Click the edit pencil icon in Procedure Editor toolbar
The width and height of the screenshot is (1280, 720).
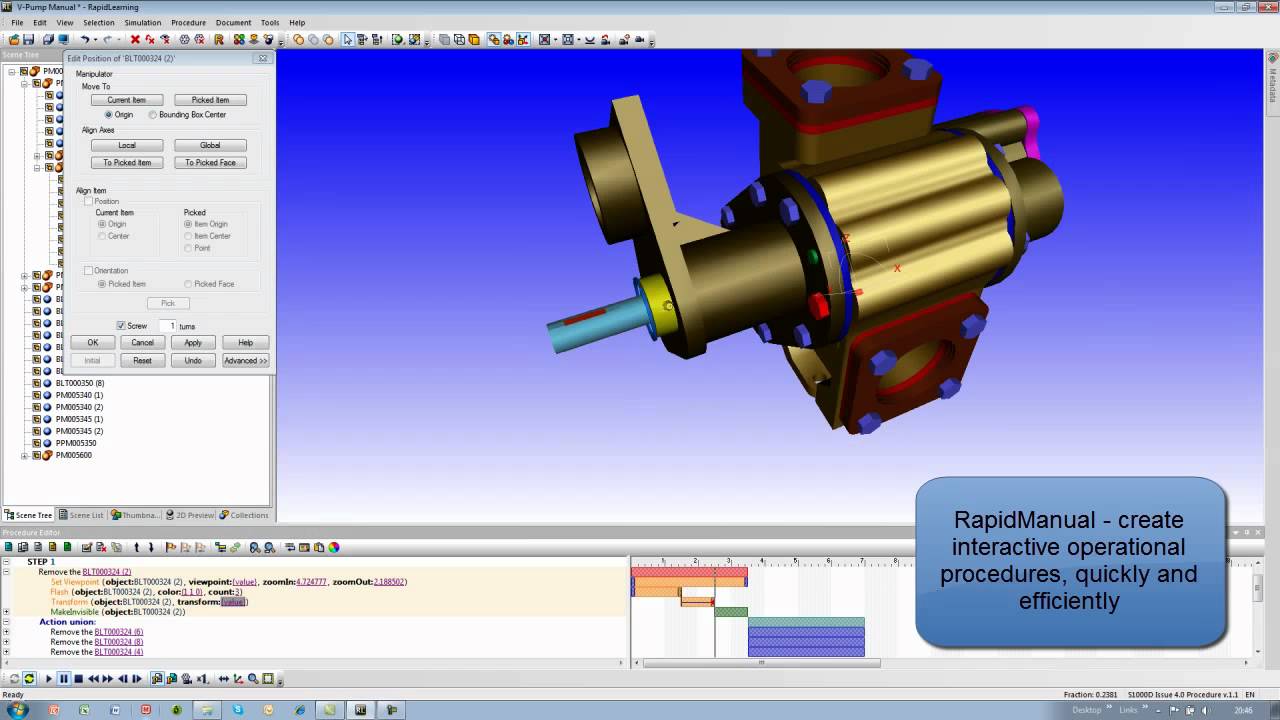87,547
